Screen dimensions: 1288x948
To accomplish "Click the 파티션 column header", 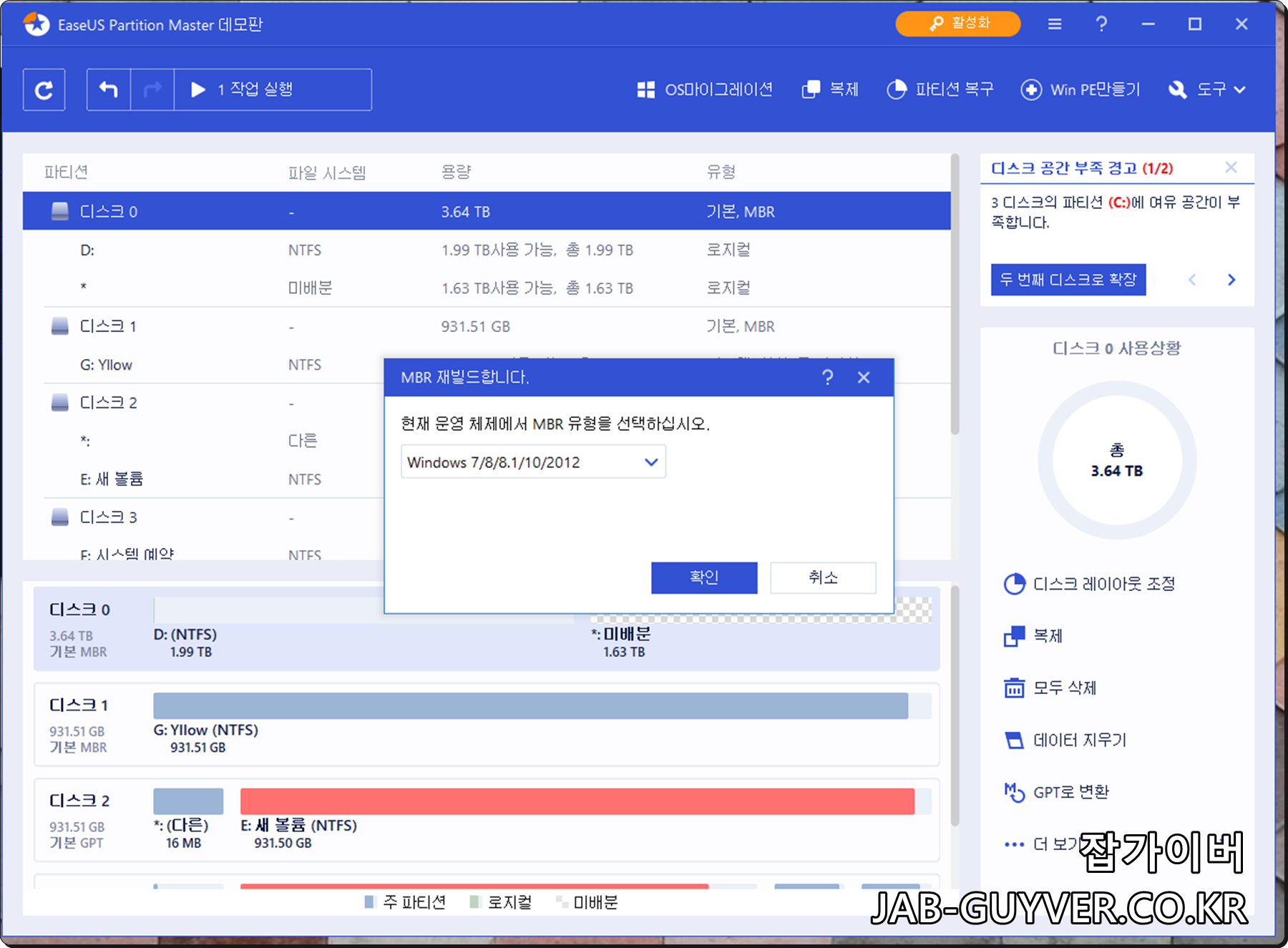I will click(66, 172).
